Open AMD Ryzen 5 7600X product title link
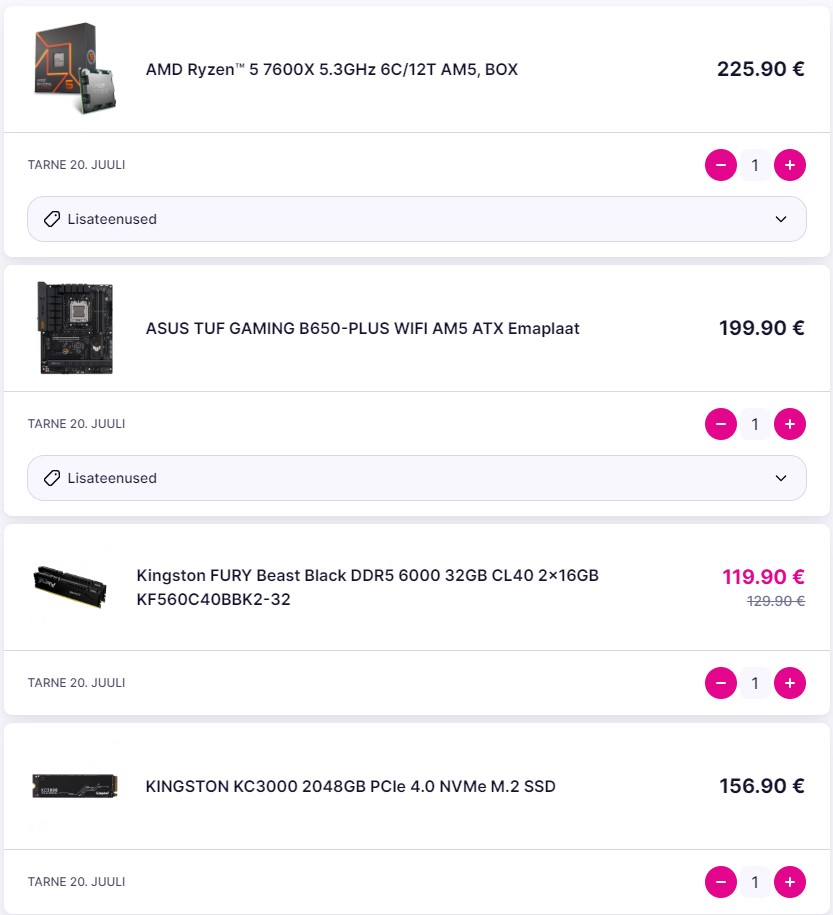Screen dimensions: 833x915 coord(331,70)
